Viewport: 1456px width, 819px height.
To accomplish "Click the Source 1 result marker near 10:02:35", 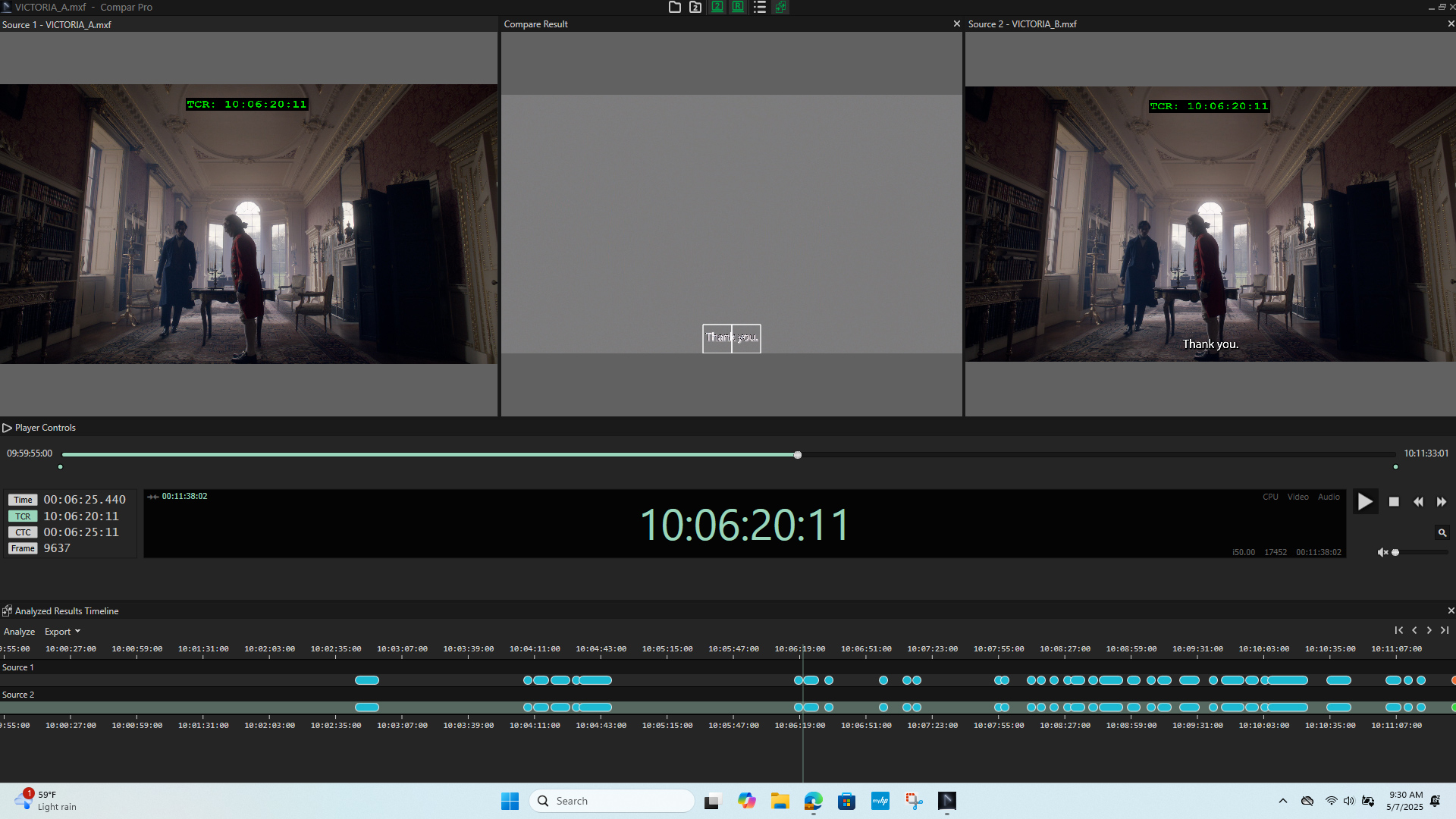I will point(367,681).
